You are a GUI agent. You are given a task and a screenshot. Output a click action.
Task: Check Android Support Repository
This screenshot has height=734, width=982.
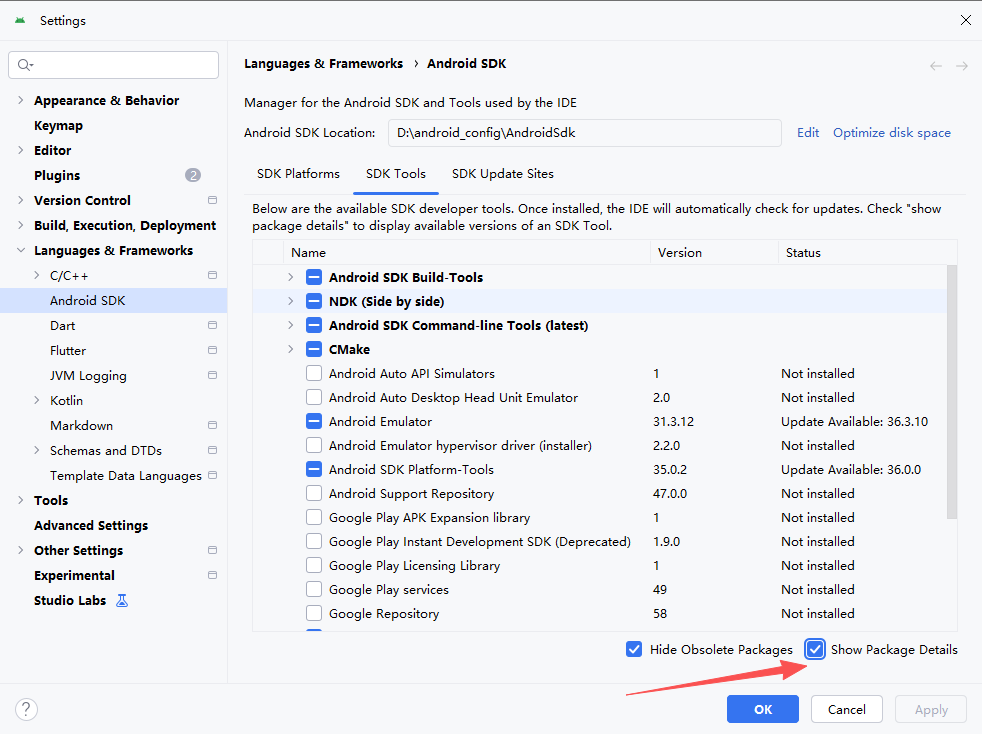[314, 494]
